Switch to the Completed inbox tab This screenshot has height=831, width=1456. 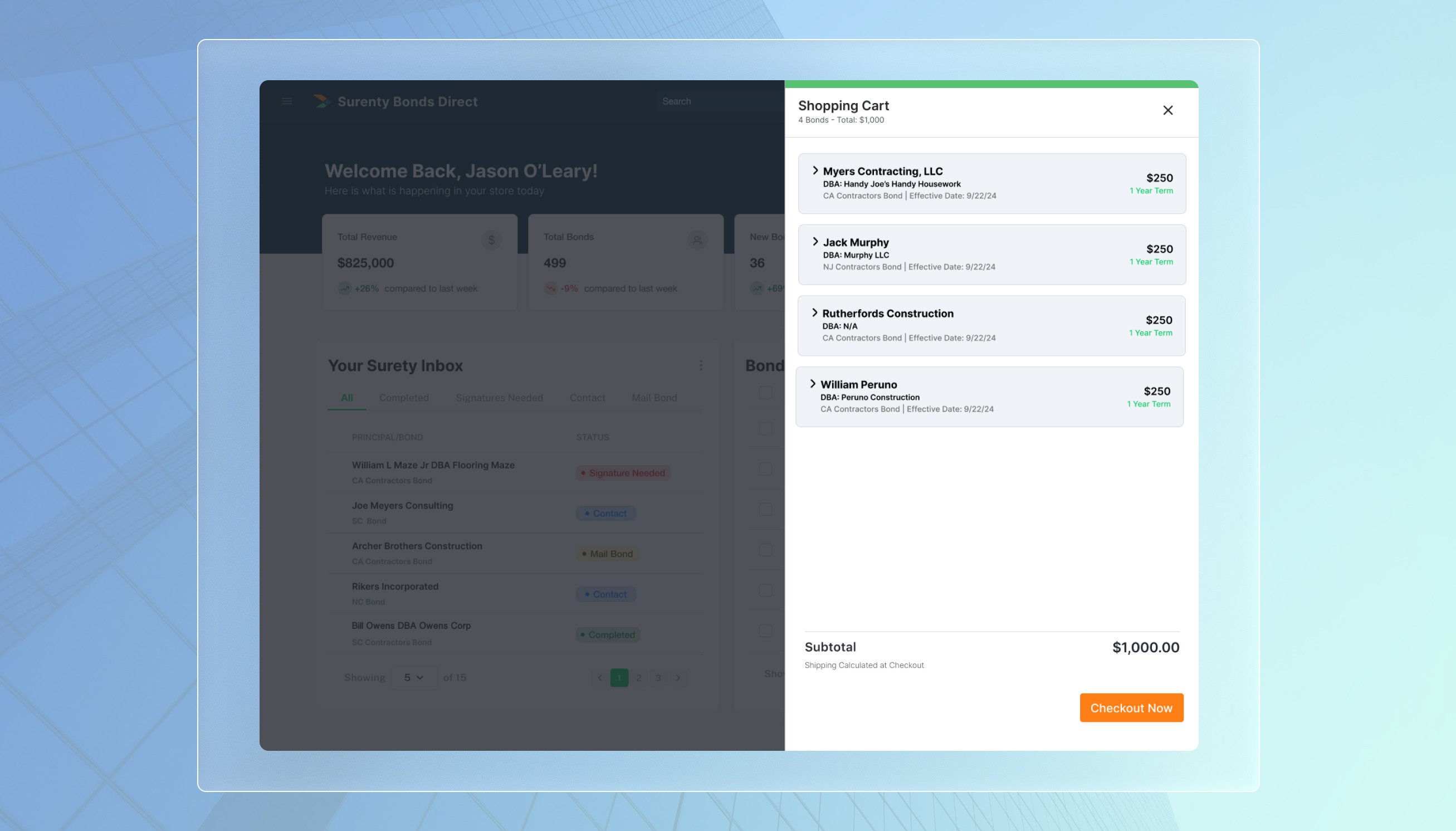(403, 398)
